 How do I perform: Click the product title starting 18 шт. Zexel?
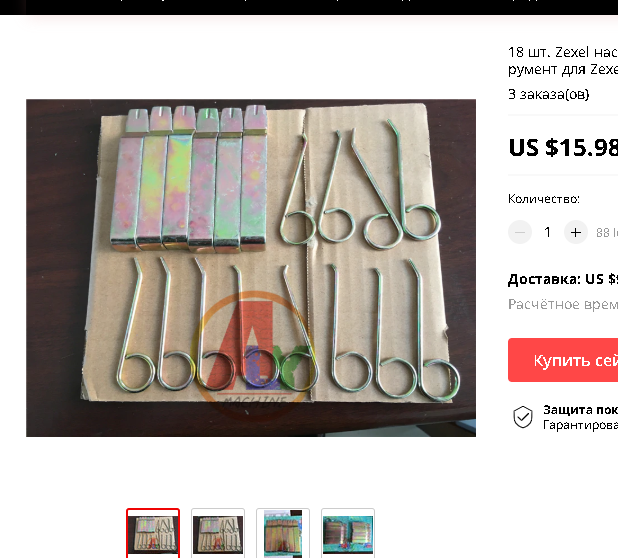click(563, 60)
